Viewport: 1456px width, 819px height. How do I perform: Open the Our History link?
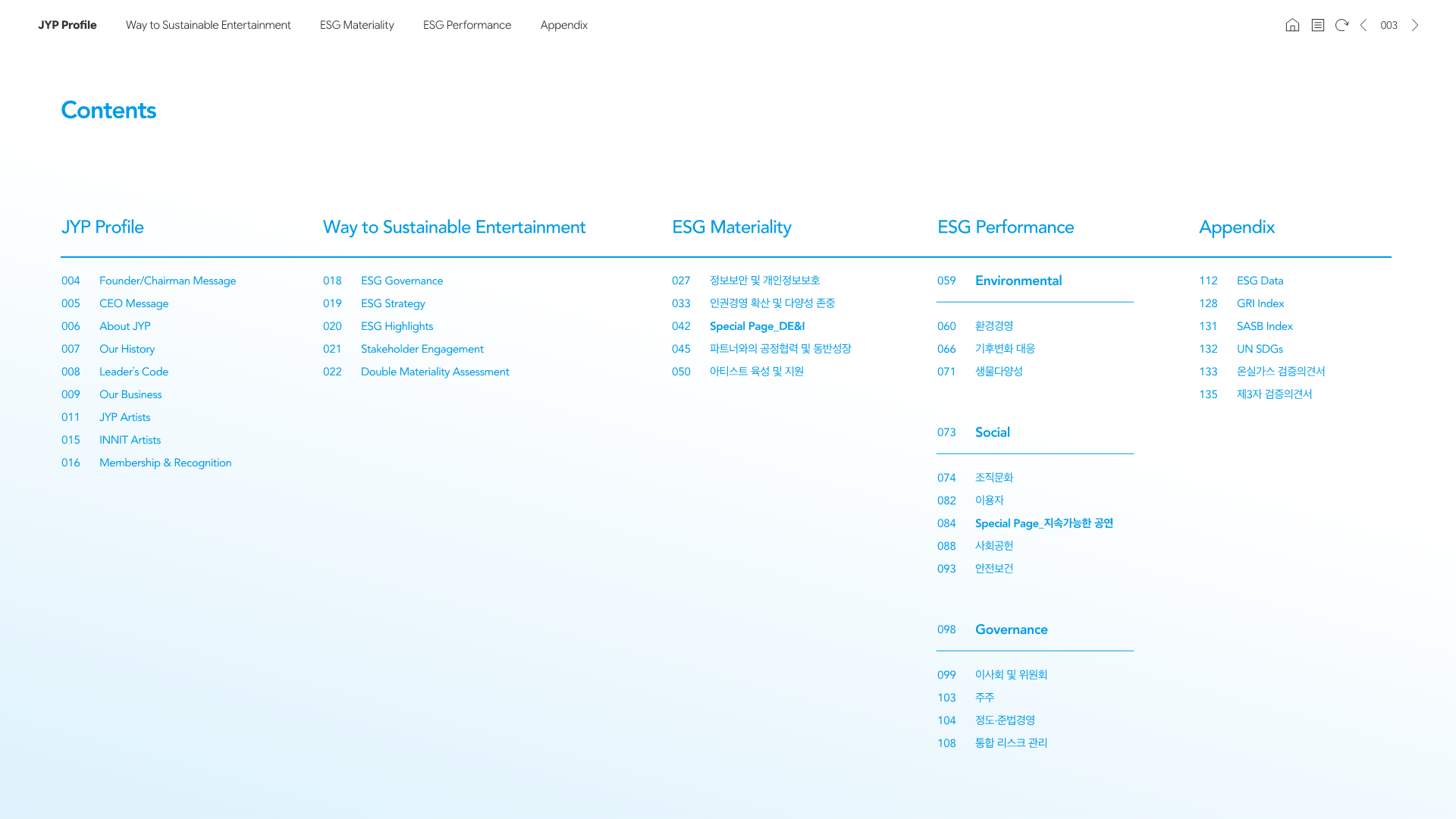click(127, 349)
